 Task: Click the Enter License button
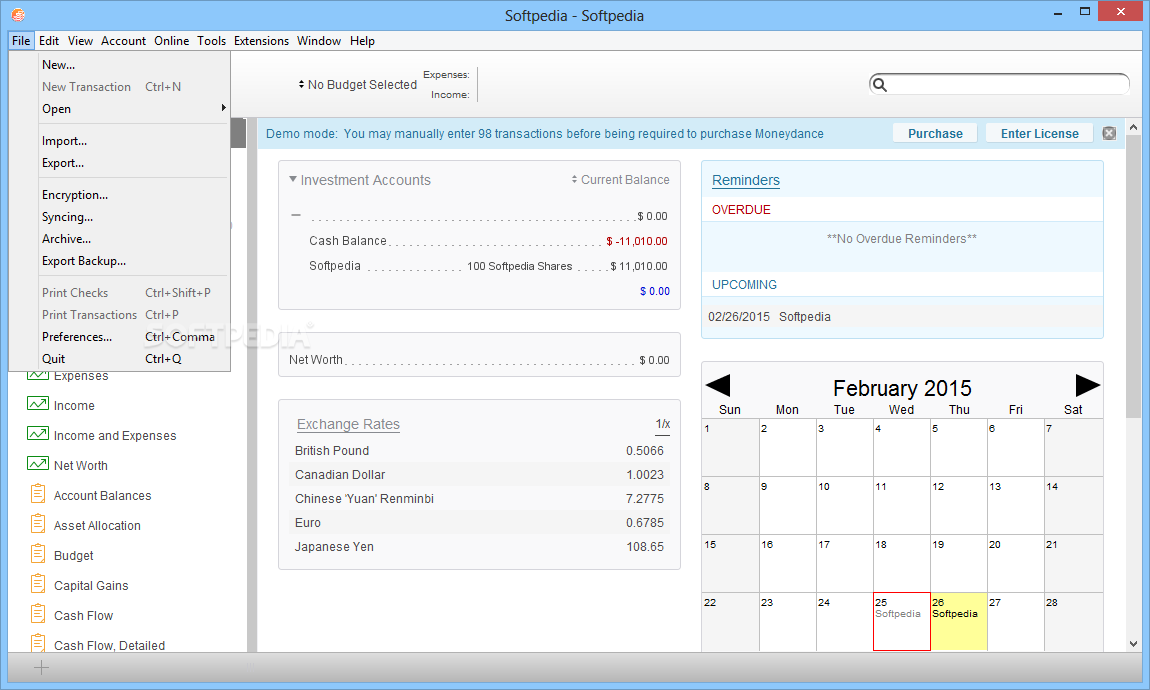[1039, 133]
